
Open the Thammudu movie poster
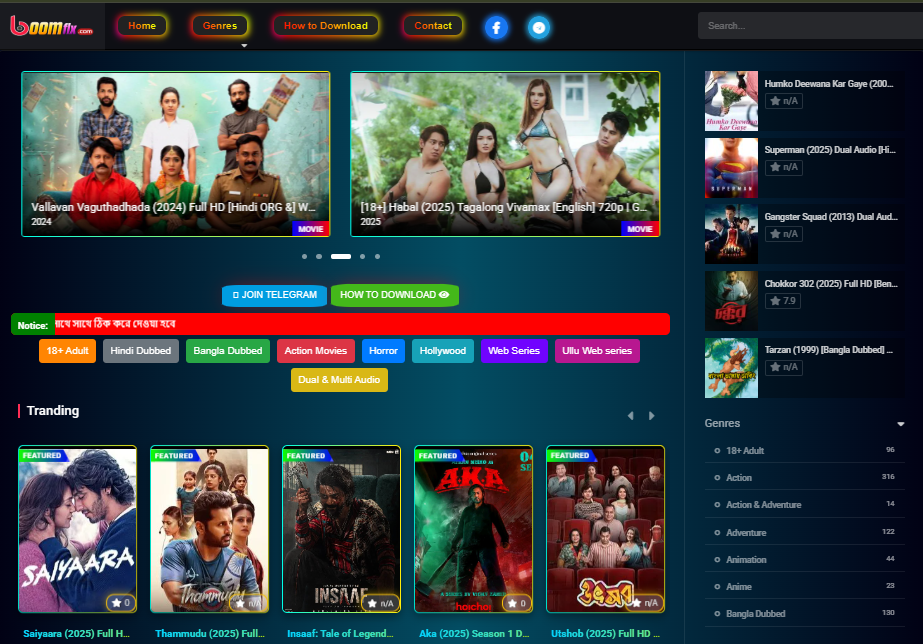[210, 529]
